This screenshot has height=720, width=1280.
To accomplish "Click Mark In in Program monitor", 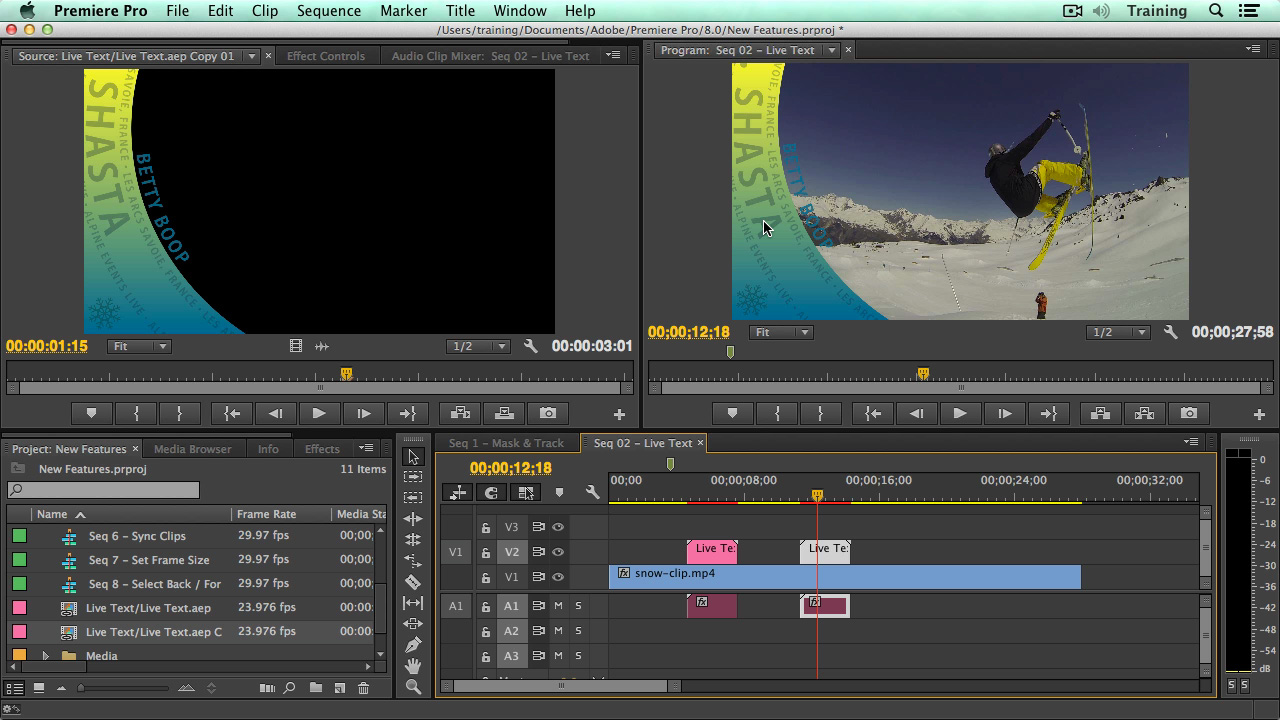I will pos(777,413).
